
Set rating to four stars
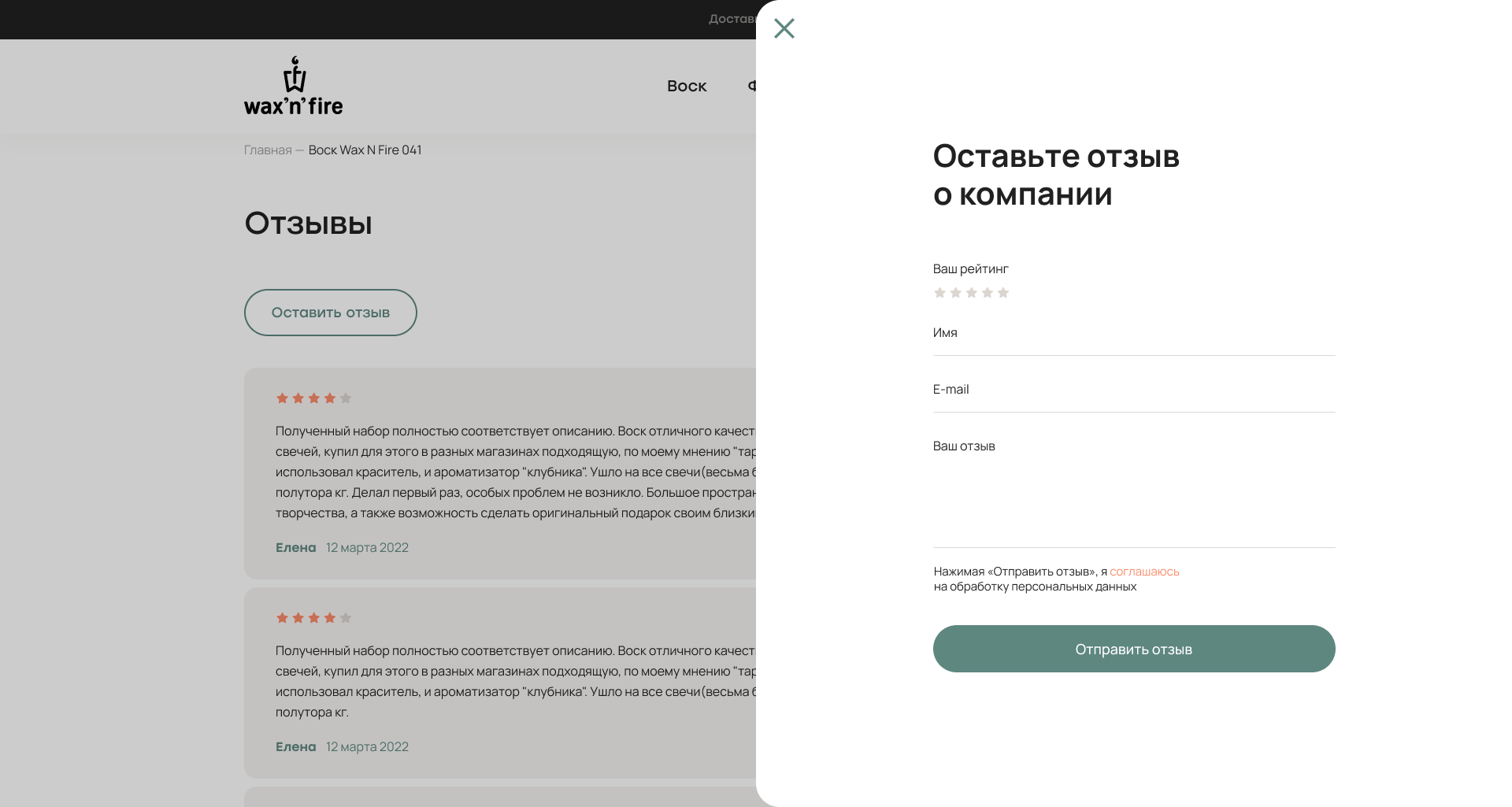(988, 293)
